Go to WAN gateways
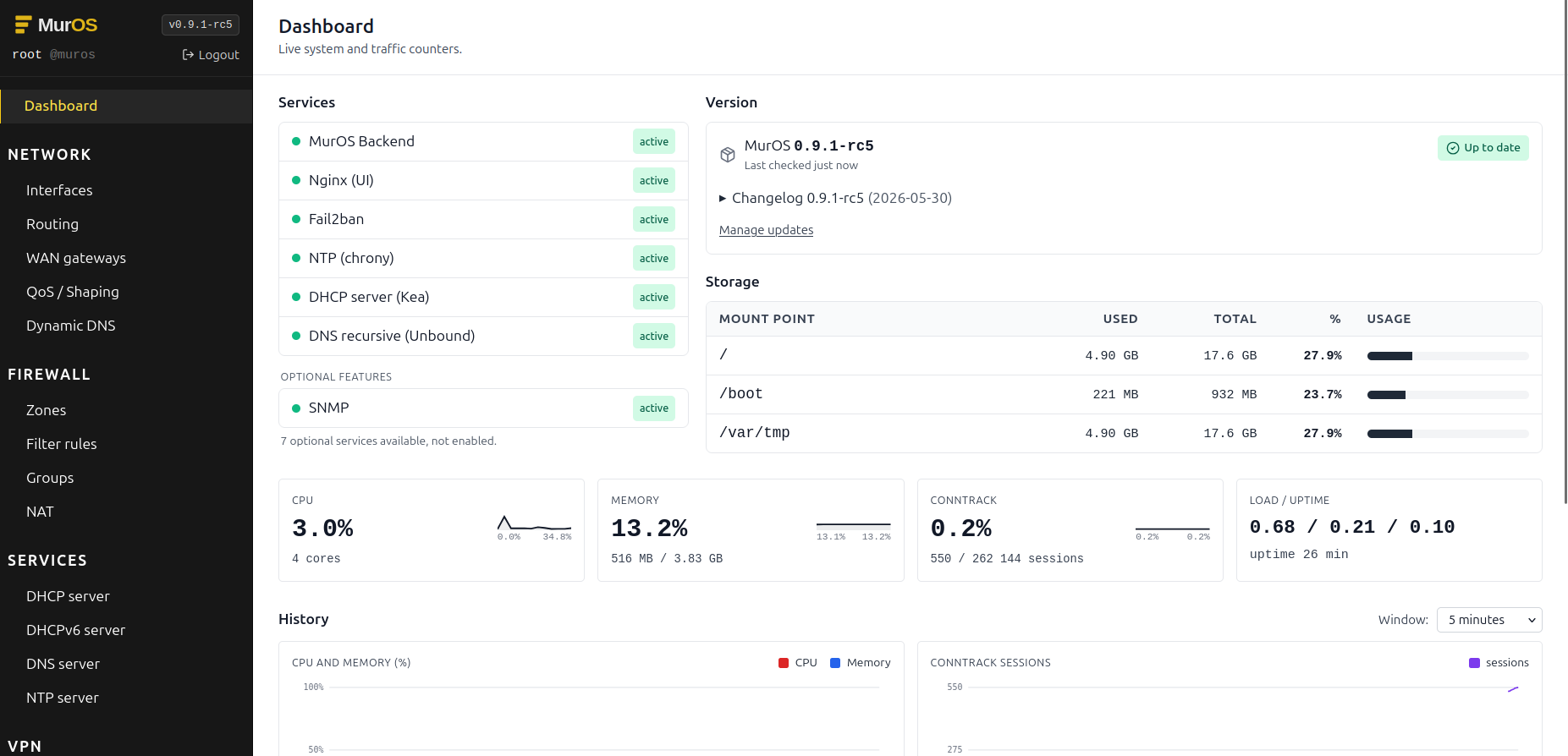1568x756 pixels. [x=76, y=258]
